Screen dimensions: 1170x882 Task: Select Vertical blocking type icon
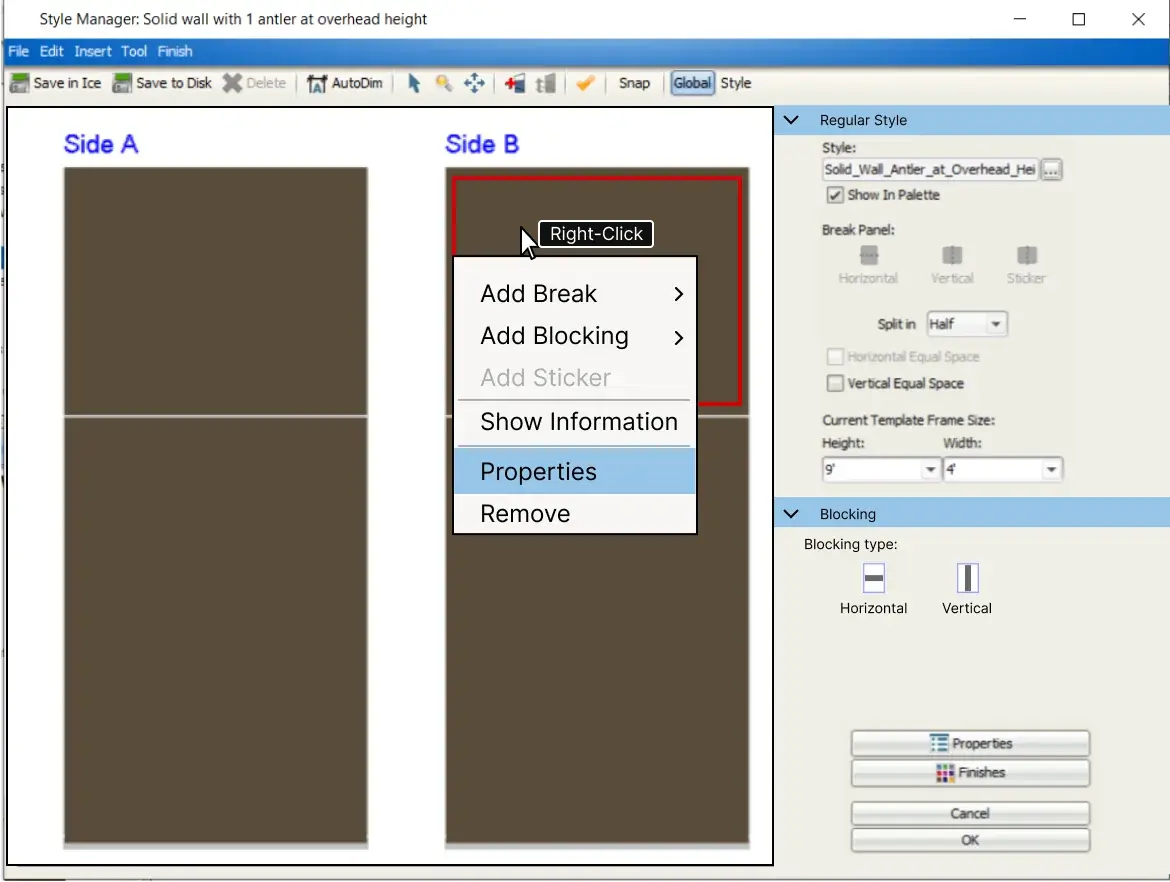(967, 578)
